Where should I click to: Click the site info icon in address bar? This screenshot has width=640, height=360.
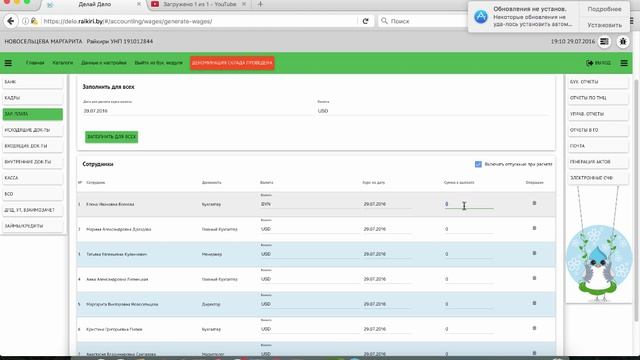25,21
